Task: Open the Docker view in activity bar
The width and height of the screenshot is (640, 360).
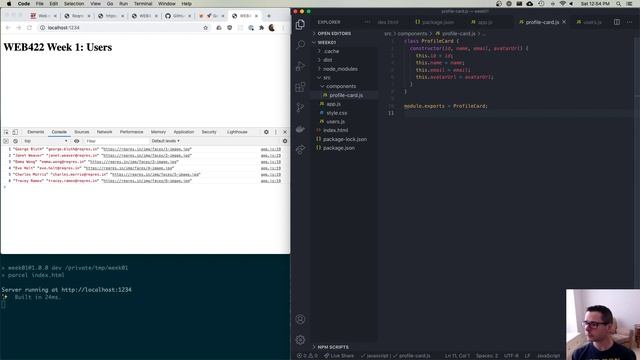Action: pyautogui.click(x=300, y=129)
